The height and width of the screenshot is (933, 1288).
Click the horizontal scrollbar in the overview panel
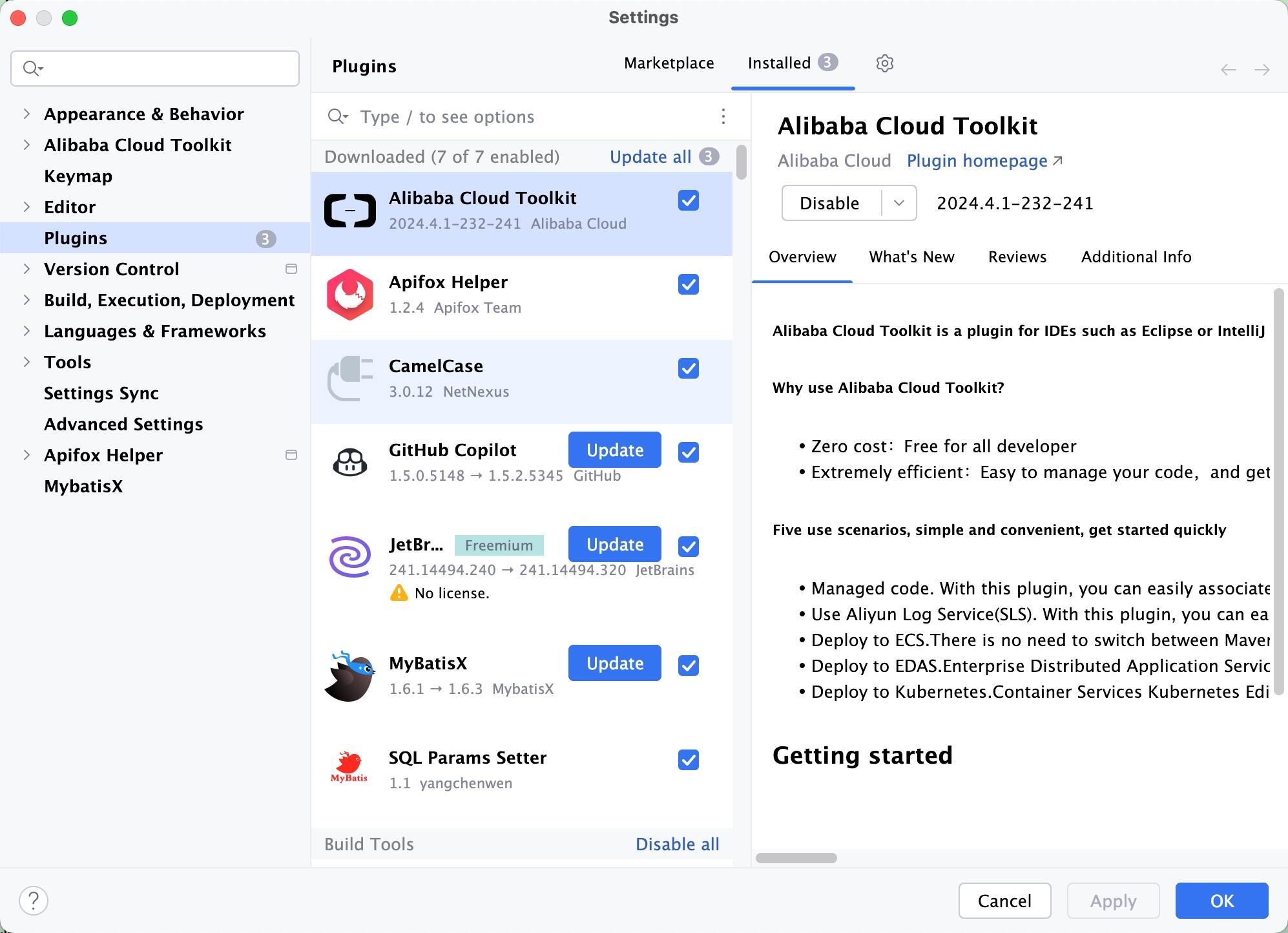click(x=796, y=858)
